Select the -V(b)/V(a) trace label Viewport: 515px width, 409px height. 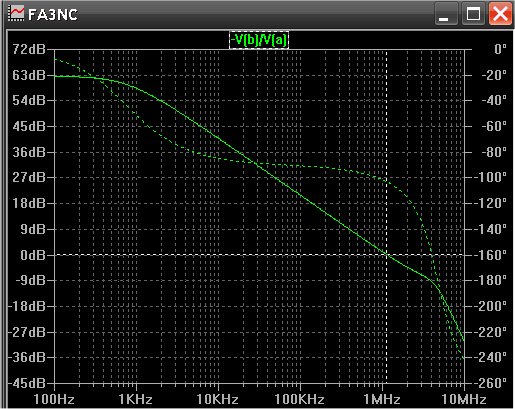[259, 40]
